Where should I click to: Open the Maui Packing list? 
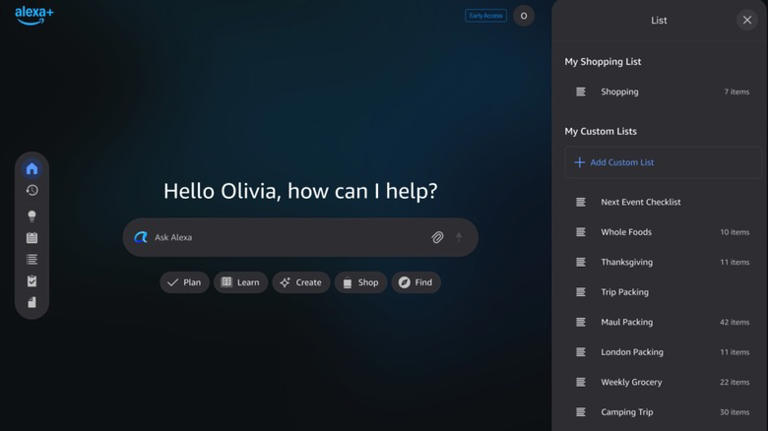pos(661,322)
